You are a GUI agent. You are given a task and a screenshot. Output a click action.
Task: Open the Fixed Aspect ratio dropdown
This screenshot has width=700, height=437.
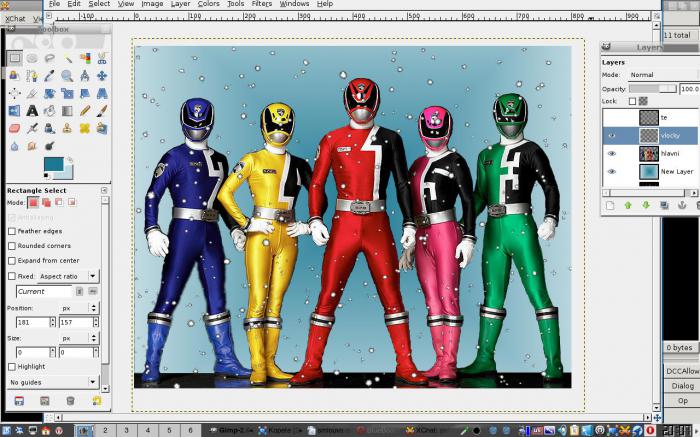coord(68,276)
